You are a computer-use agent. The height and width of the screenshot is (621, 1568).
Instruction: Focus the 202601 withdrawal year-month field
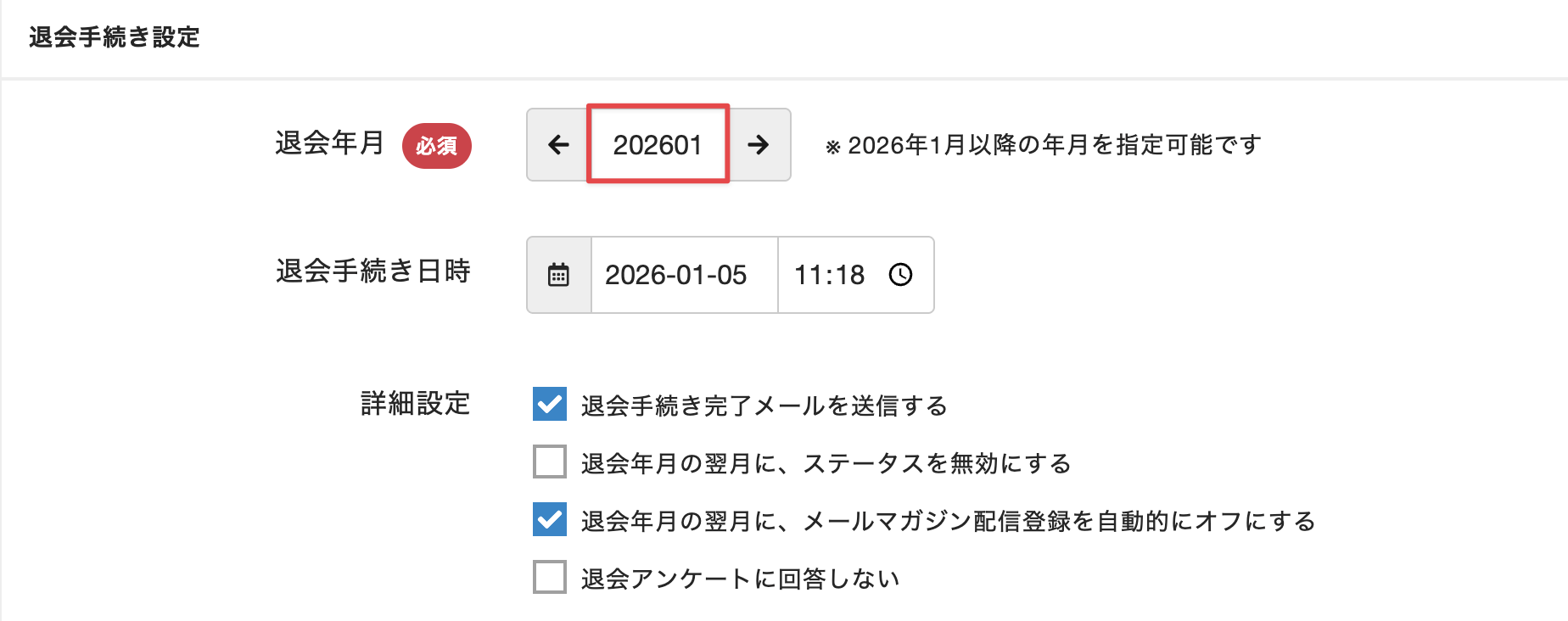(658, 145)
